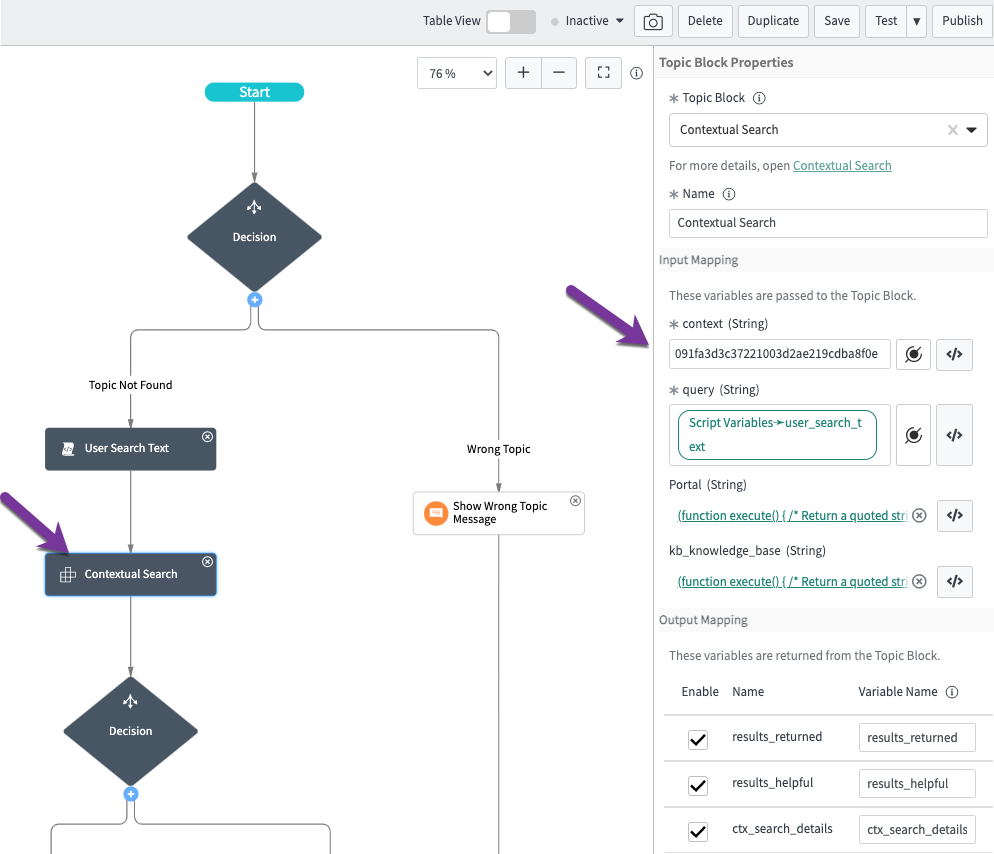Image resolution: width=994 pixels, height=854 pixels.
Task: Open the code editor for the Portal variable
Action: click(x=954, y=515)
